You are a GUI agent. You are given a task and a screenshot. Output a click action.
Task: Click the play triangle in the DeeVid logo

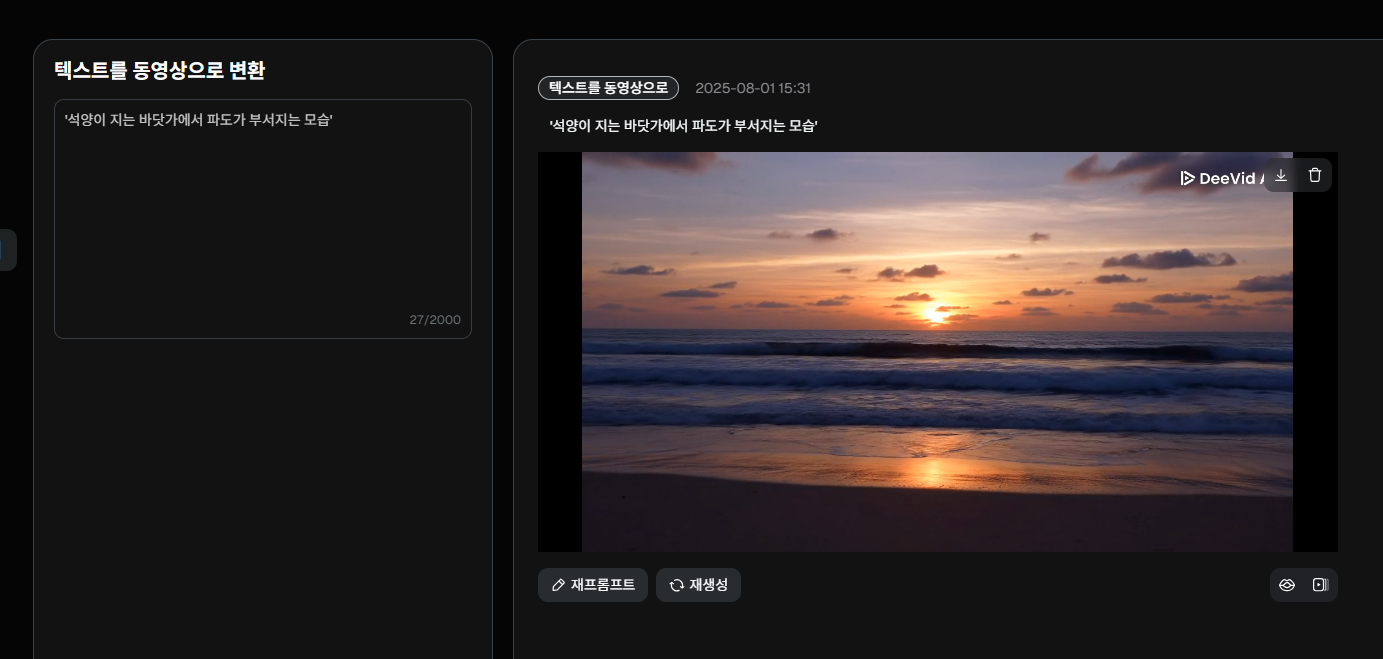click(1187, 178)
